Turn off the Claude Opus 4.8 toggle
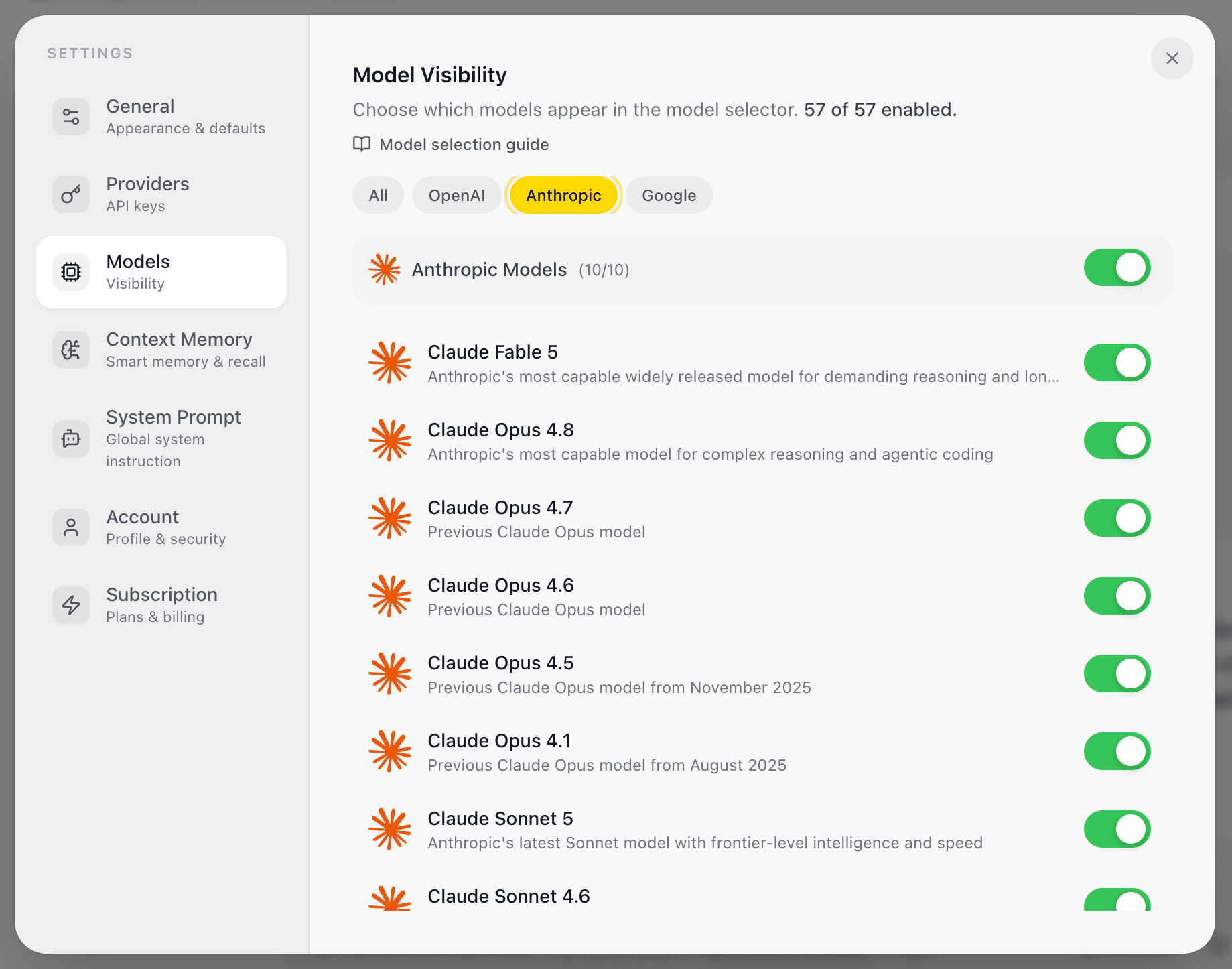The height and width of the screenshot is (969, 1232). tap(1117, 440)
